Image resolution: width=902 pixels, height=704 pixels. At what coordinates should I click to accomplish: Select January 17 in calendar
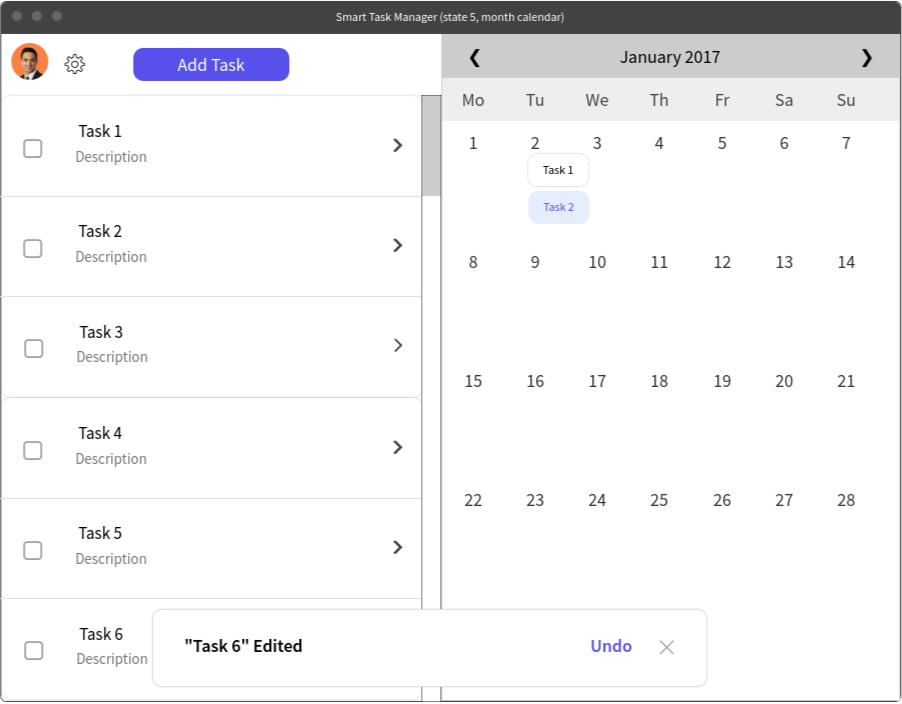[597, 381]
